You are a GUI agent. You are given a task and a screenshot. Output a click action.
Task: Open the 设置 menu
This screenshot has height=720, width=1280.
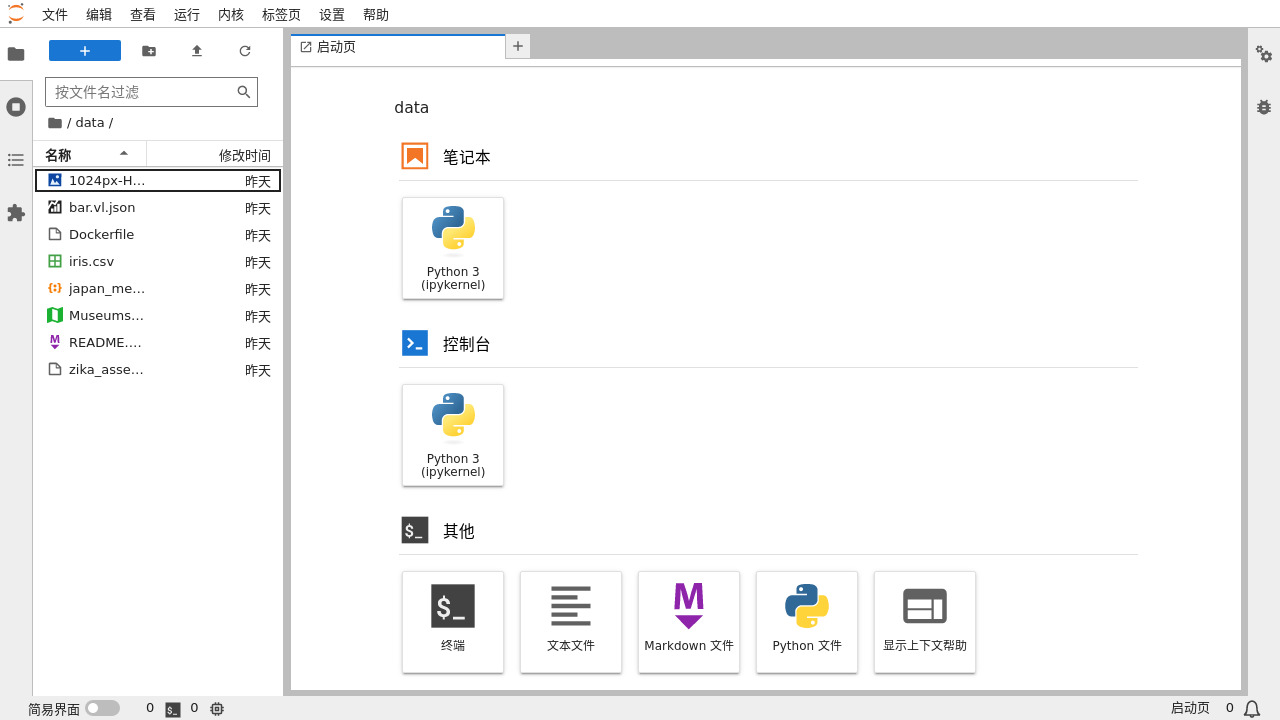point(332,15)
